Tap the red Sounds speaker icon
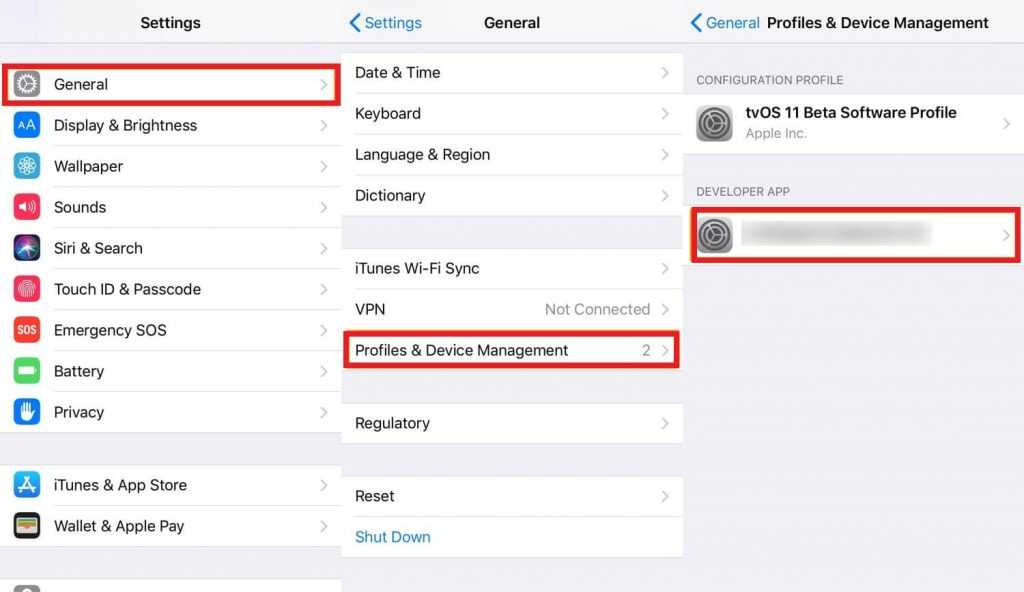Viewport: 1024px width, 592px height. click(x=27, y=208)
